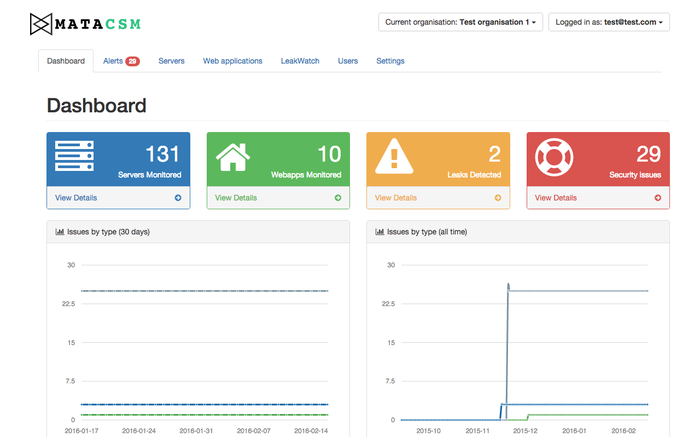700x437 pixels.
Task: Open the LeakWatch tab
Action: click(x=300, y=61)
